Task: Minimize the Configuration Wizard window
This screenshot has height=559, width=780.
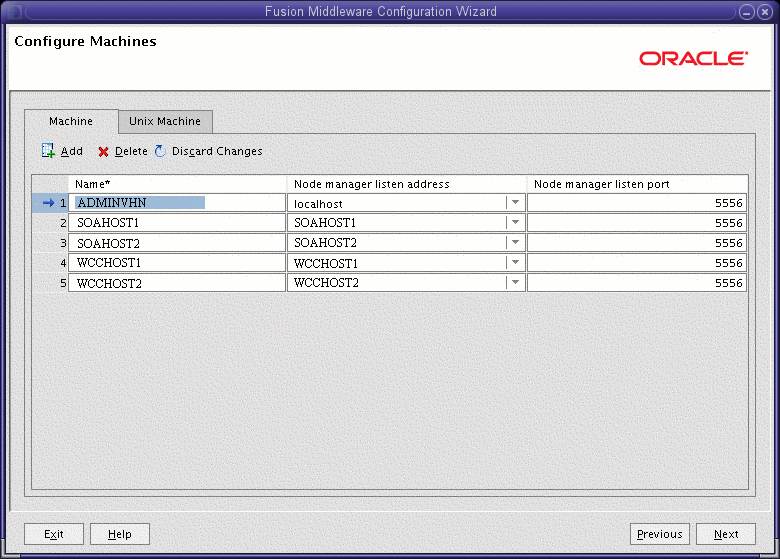Action: pos(747,12)
